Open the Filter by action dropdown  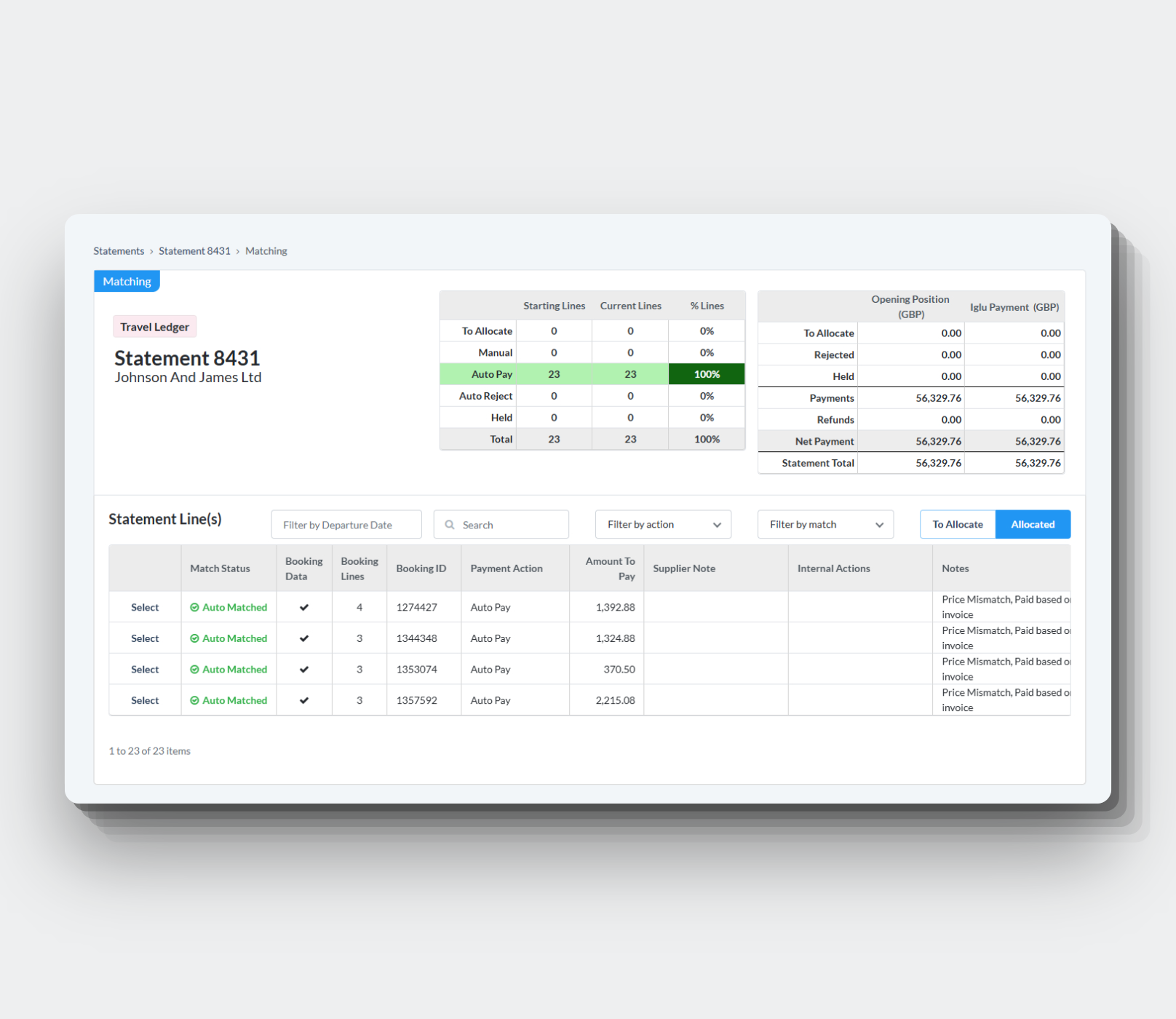pos(663,524)
